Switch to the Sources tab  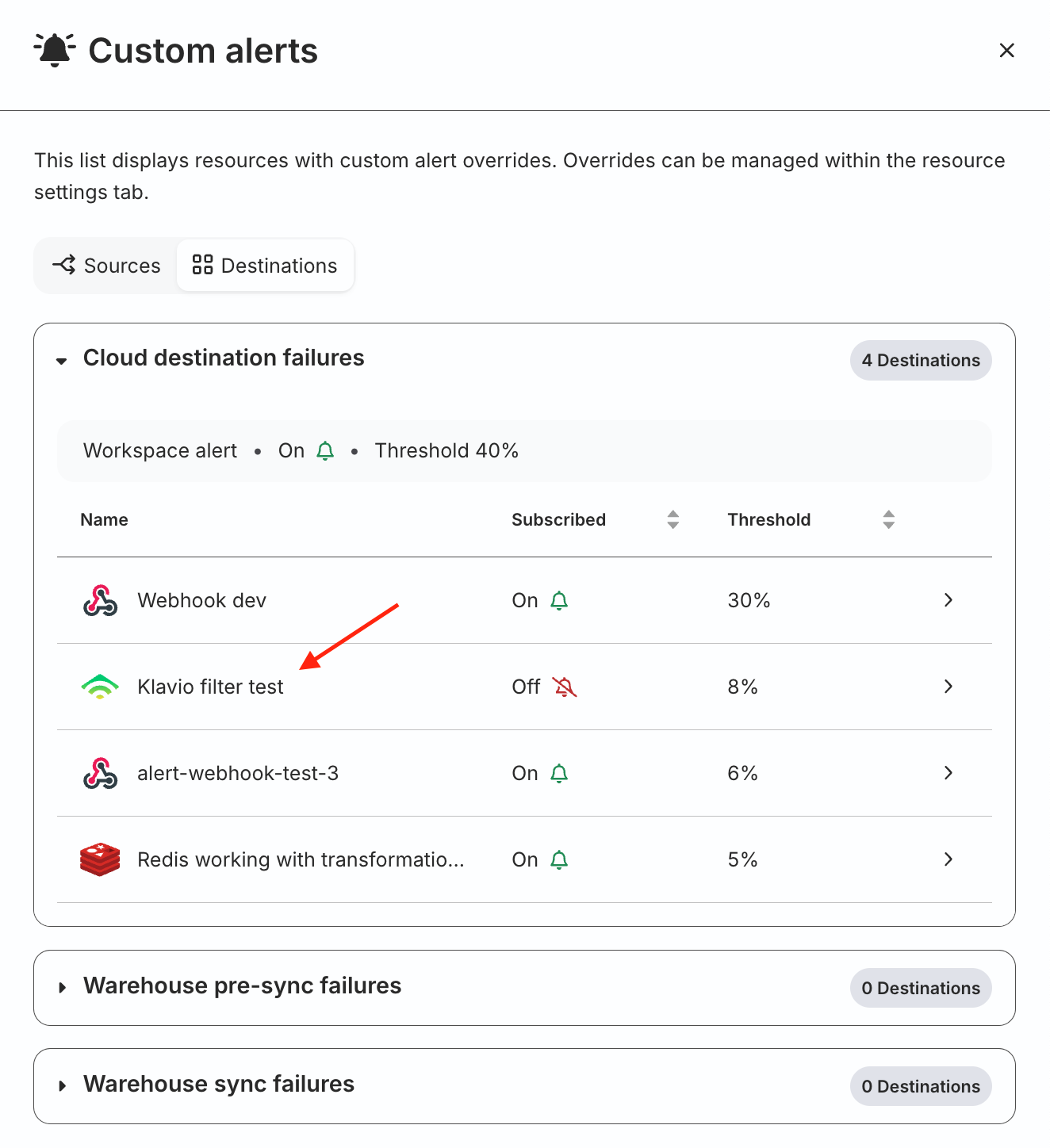(x=106, y=266)
